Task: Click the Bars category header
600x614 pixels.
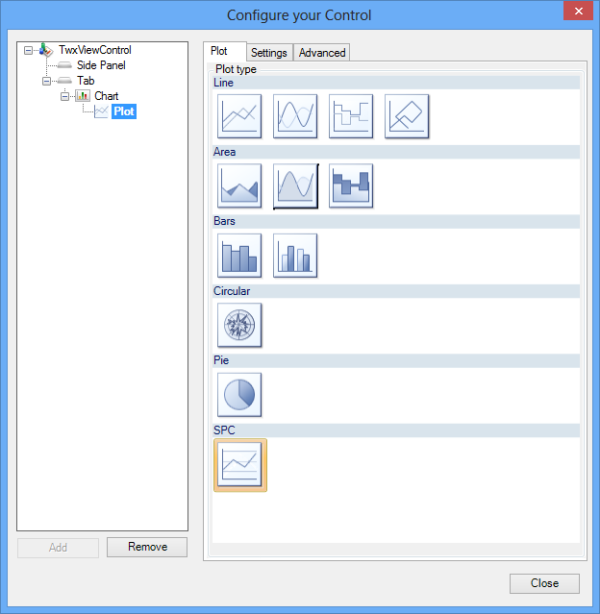Action: [396, 221]
